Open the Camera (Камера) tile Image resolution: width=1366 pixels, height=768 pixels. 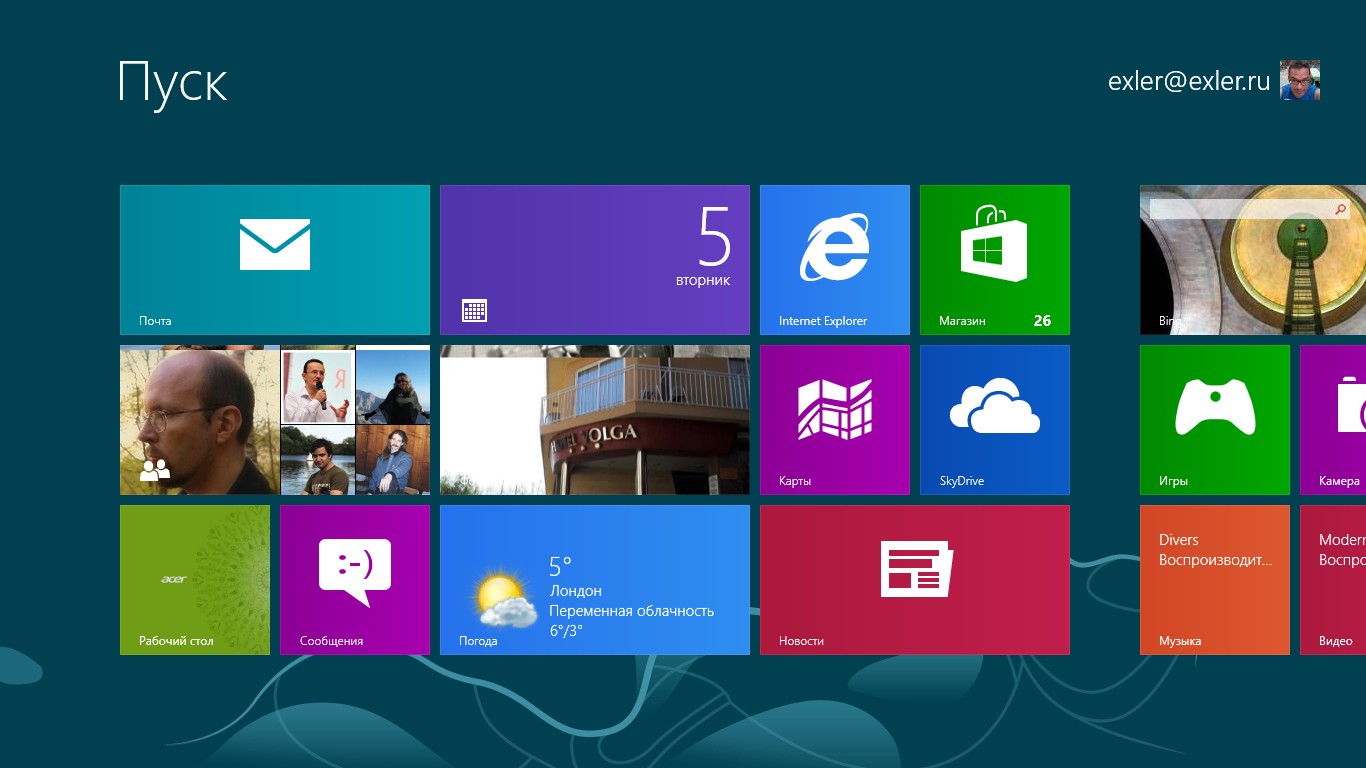1334,420
